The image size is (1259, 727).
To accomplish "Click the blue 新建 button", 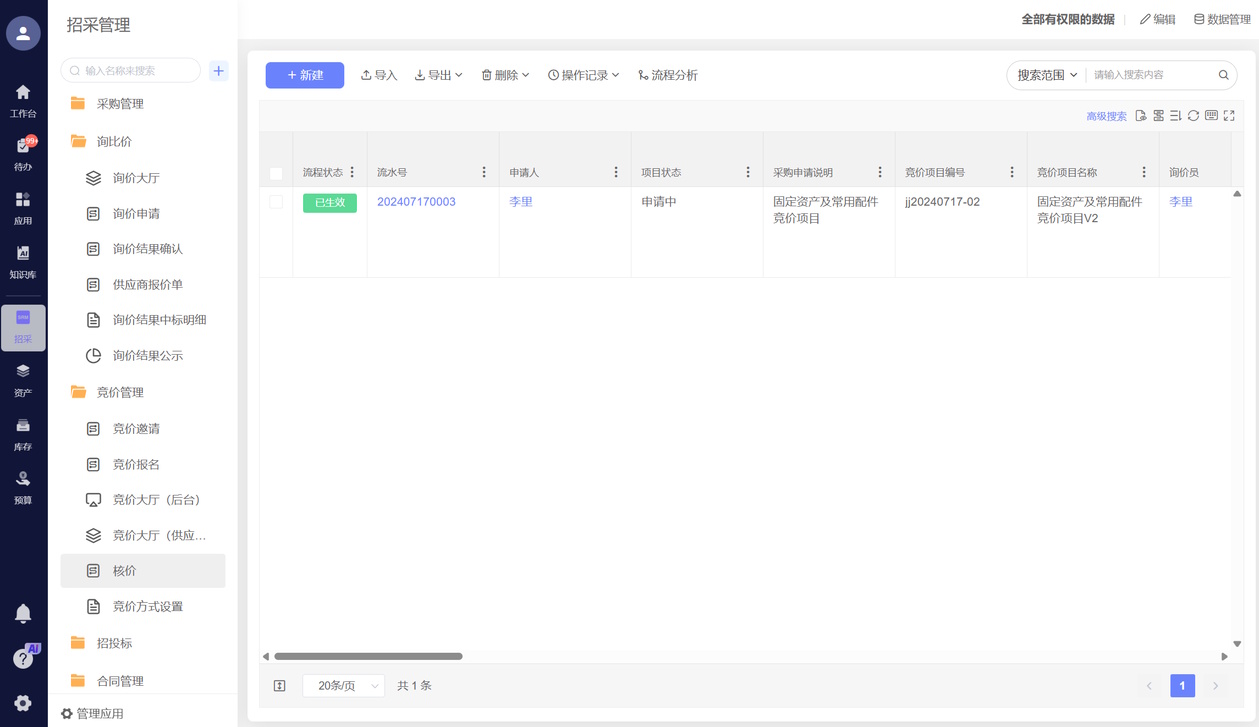I will tap(305, 75).
